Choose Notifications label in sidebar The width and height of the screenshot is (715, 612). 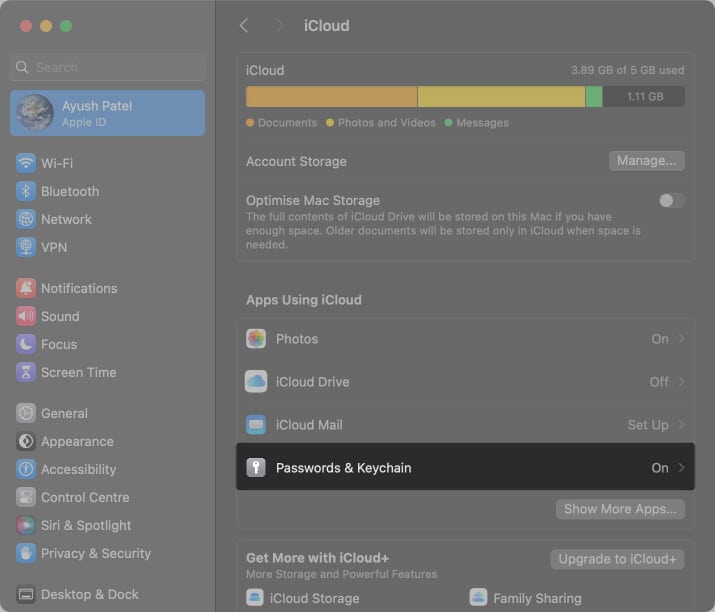79,288
